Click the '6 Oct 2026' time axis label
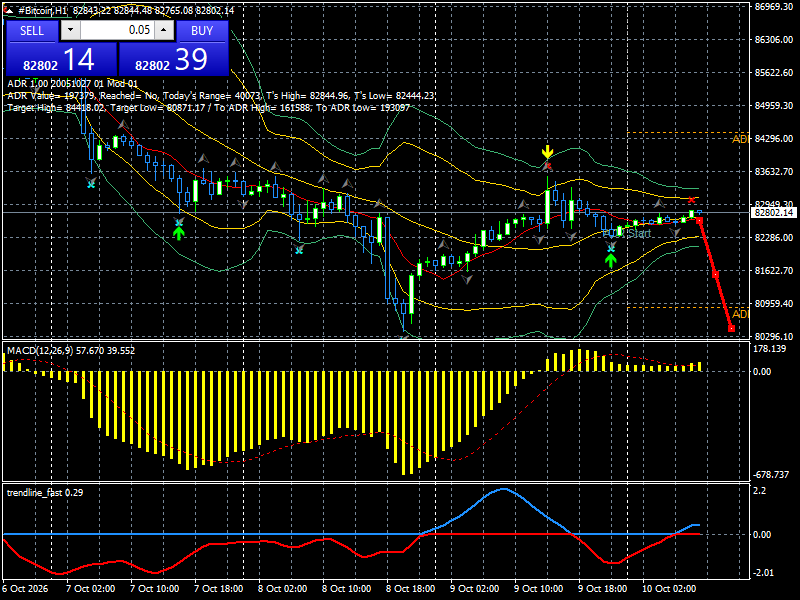 (x=26, y=589)
